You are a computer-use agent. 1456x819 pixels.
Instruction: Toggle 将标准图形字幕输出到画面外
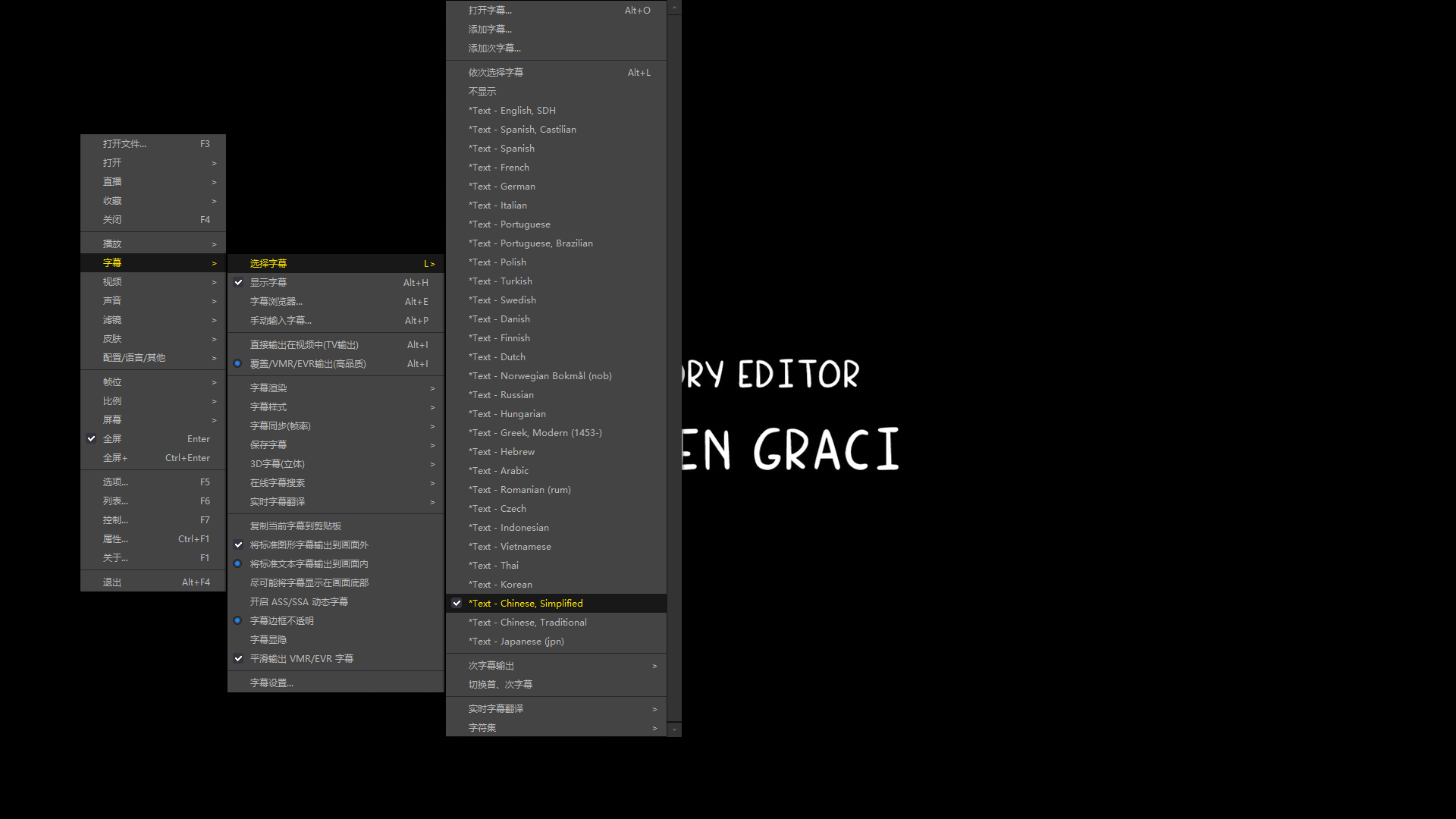pos(336,545)
